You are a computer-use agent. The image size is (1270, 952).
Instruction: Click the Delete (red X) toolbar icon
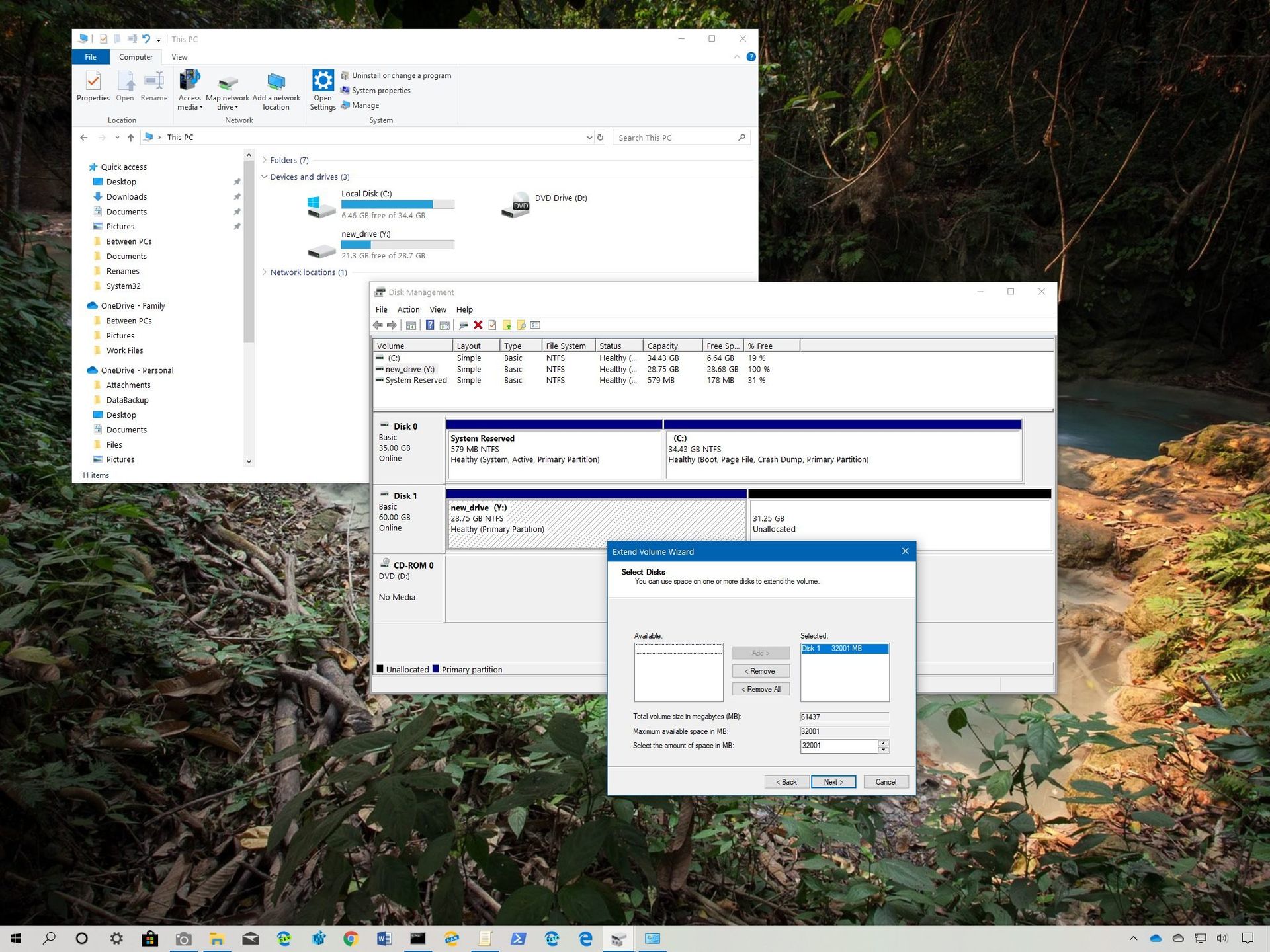click(478, 325)
